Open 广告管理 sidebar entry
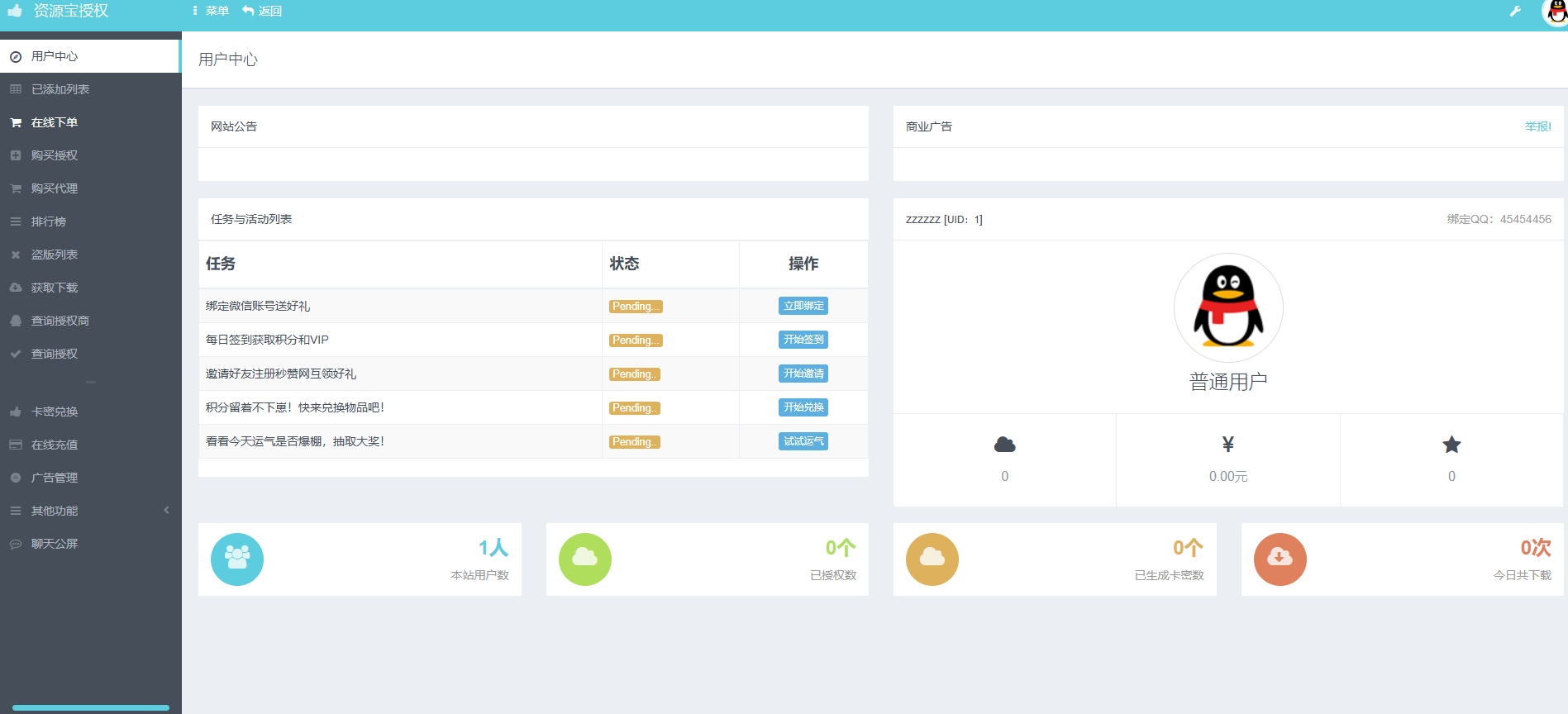Viewport: 1568px width, 714px height. (x=91, y=478)
